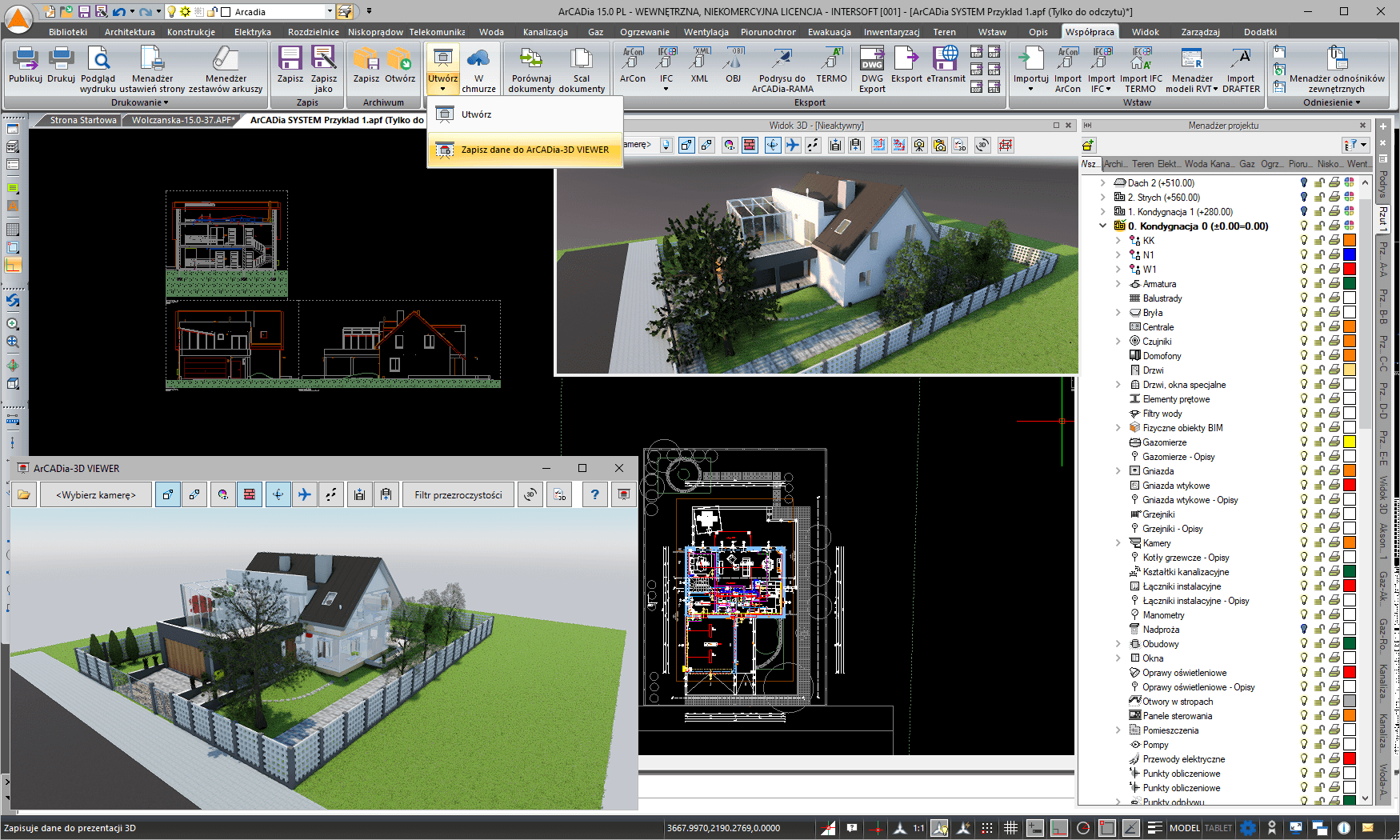This screenshot has width=1400, height=840.
Task: Click Filtr przezroczystości button in 3D VIEWER
Action: pos(458,494)
